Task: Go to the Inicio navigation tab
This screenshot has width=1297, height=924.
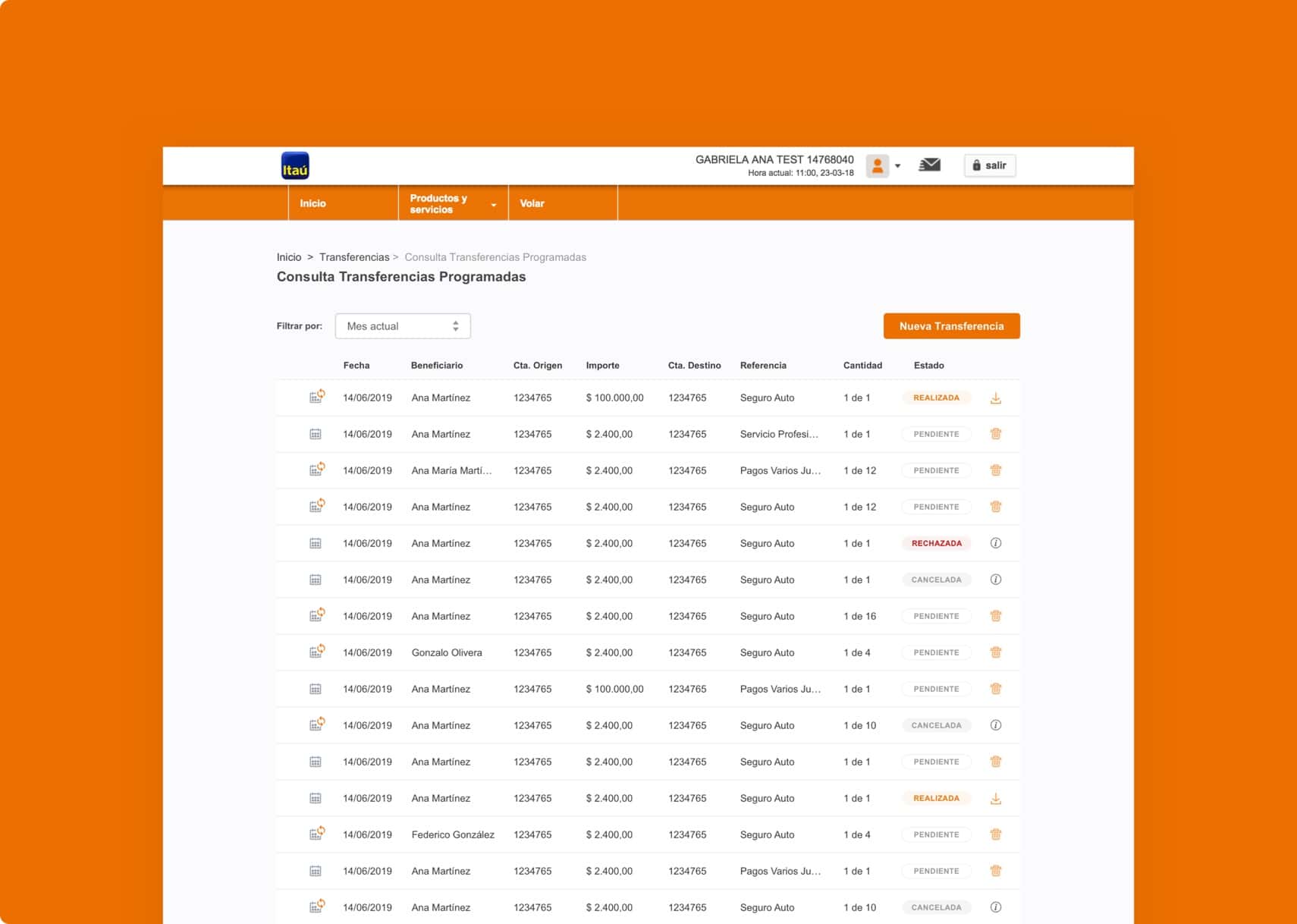Action: pos(312,204)
